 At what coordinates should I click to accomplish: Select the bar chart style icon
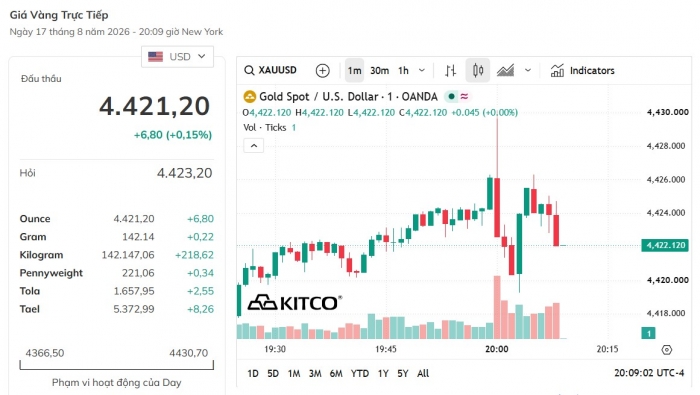pos(450,71)
